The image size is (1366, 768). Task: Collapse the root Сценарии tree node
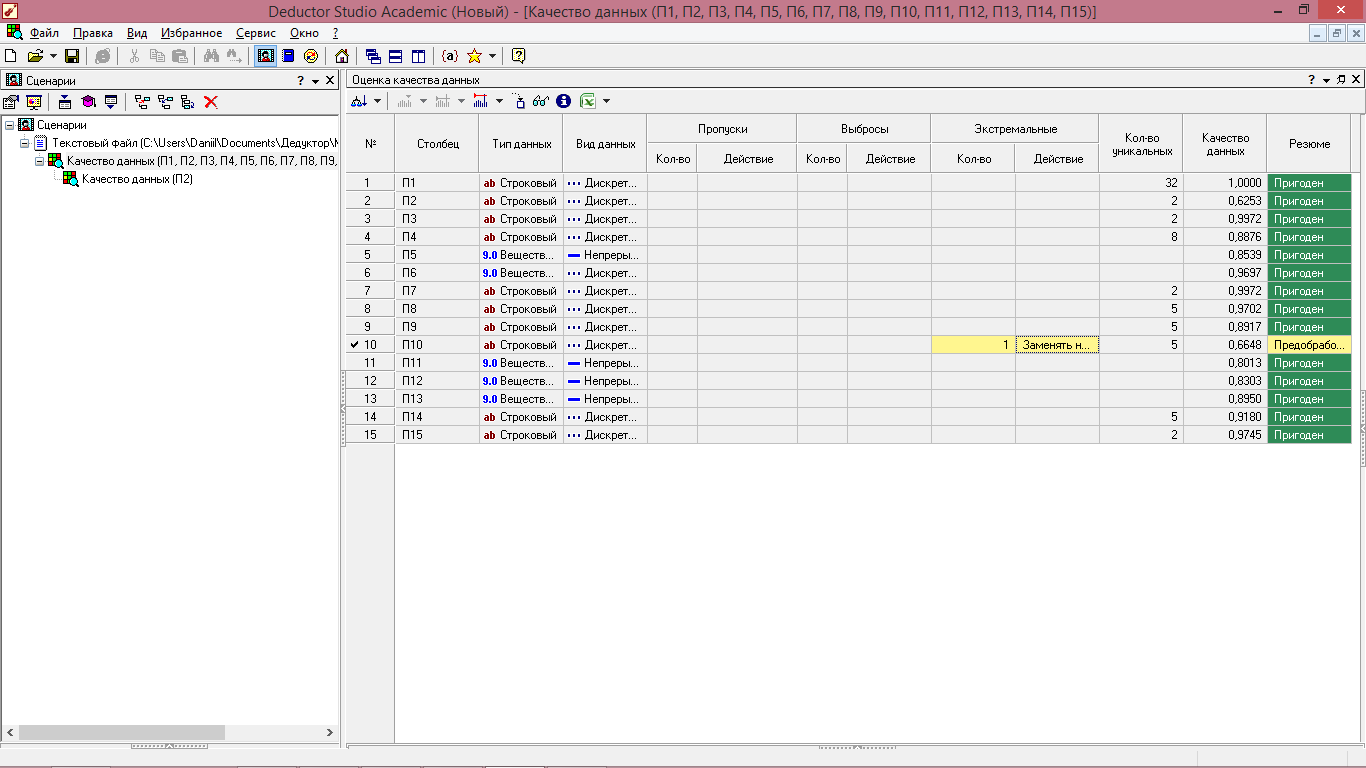click(x=9, y=125)
